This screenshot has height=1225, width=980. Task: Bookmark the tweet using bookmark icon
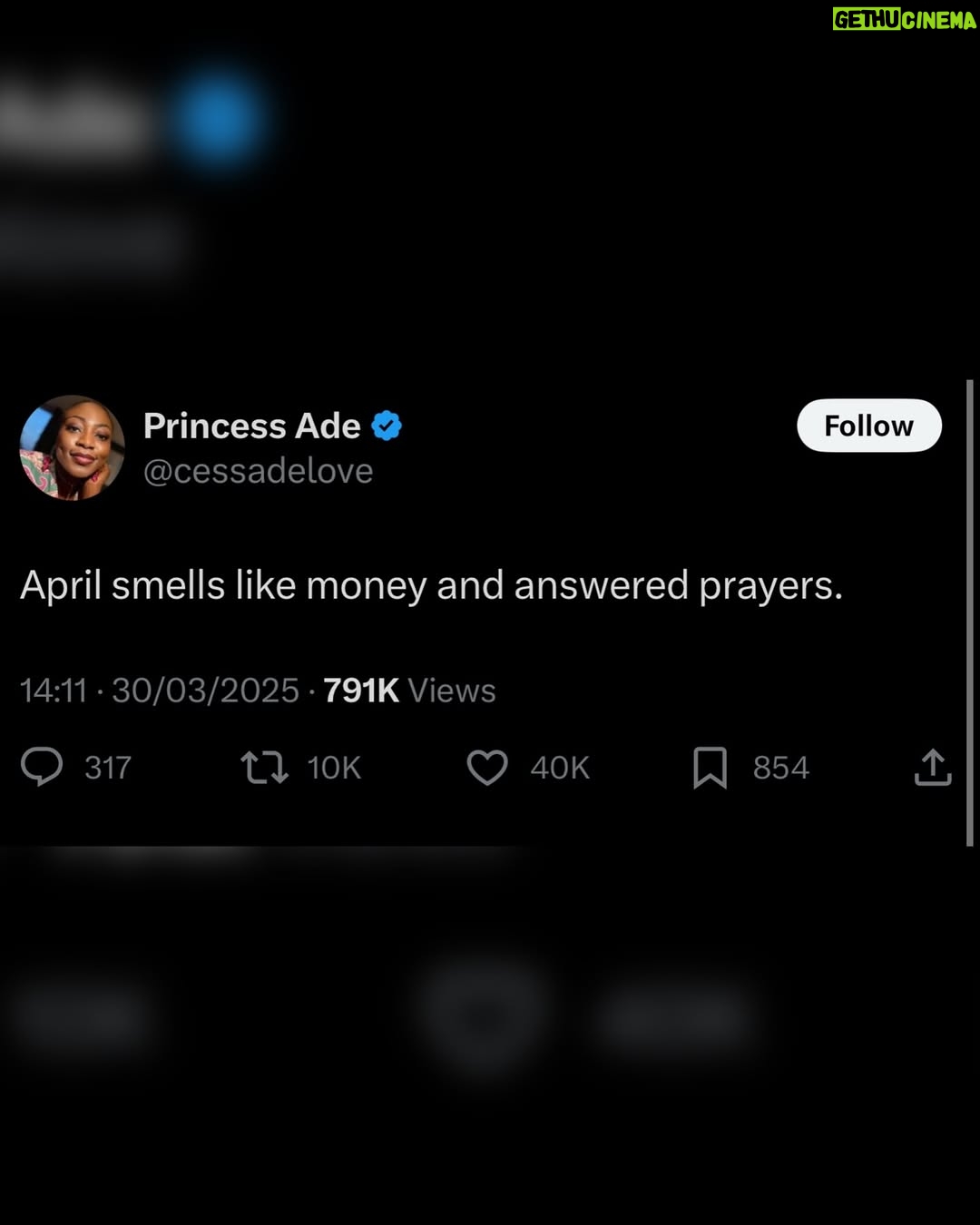pos(710,768)
